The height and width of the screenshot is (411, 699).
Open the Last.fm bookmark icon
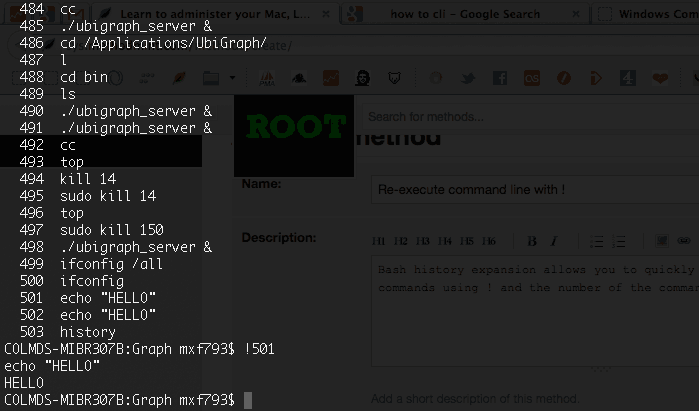(532, 78)
